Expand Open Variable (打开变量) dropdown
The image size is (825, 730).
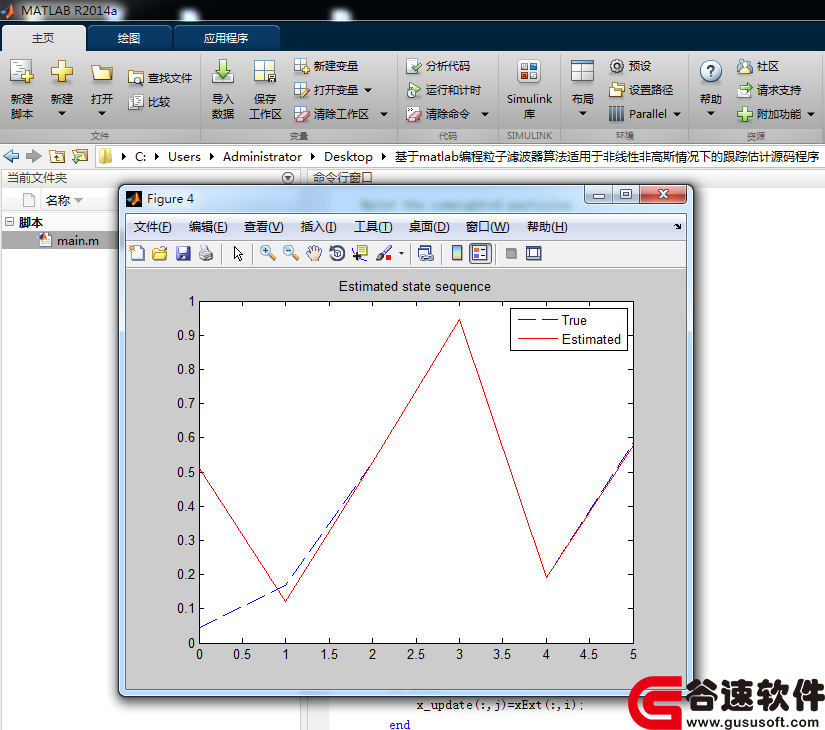tap(368, 90)
